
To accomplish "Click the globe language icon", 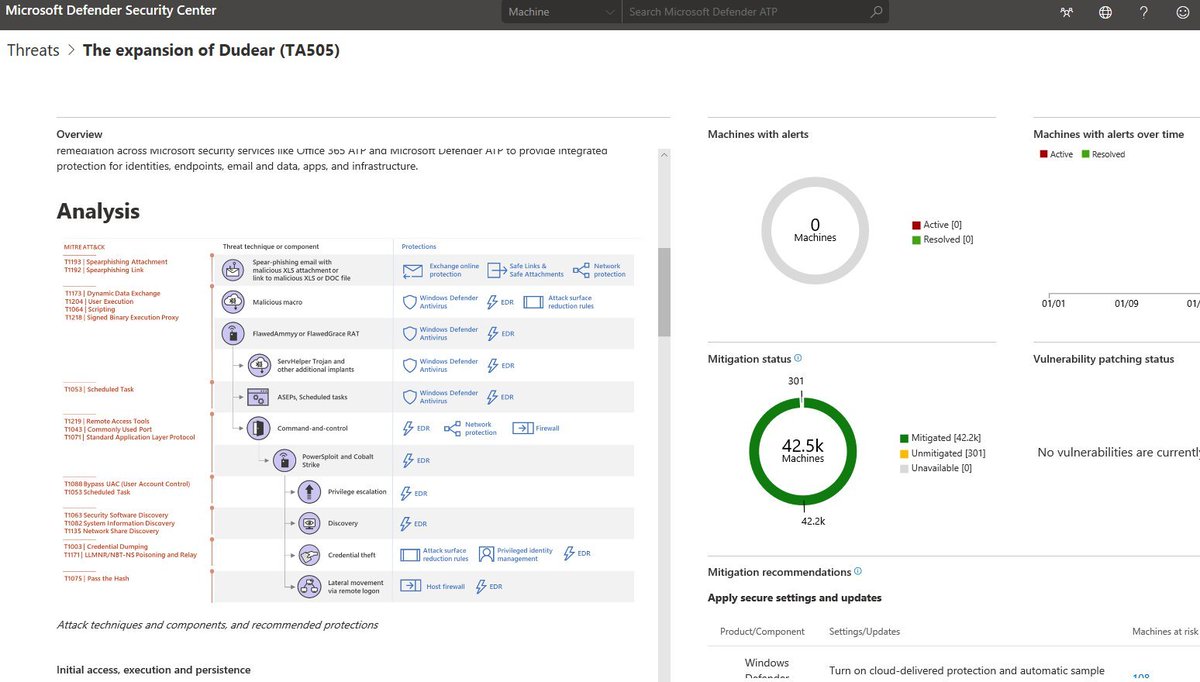I will pos(1105,12).
